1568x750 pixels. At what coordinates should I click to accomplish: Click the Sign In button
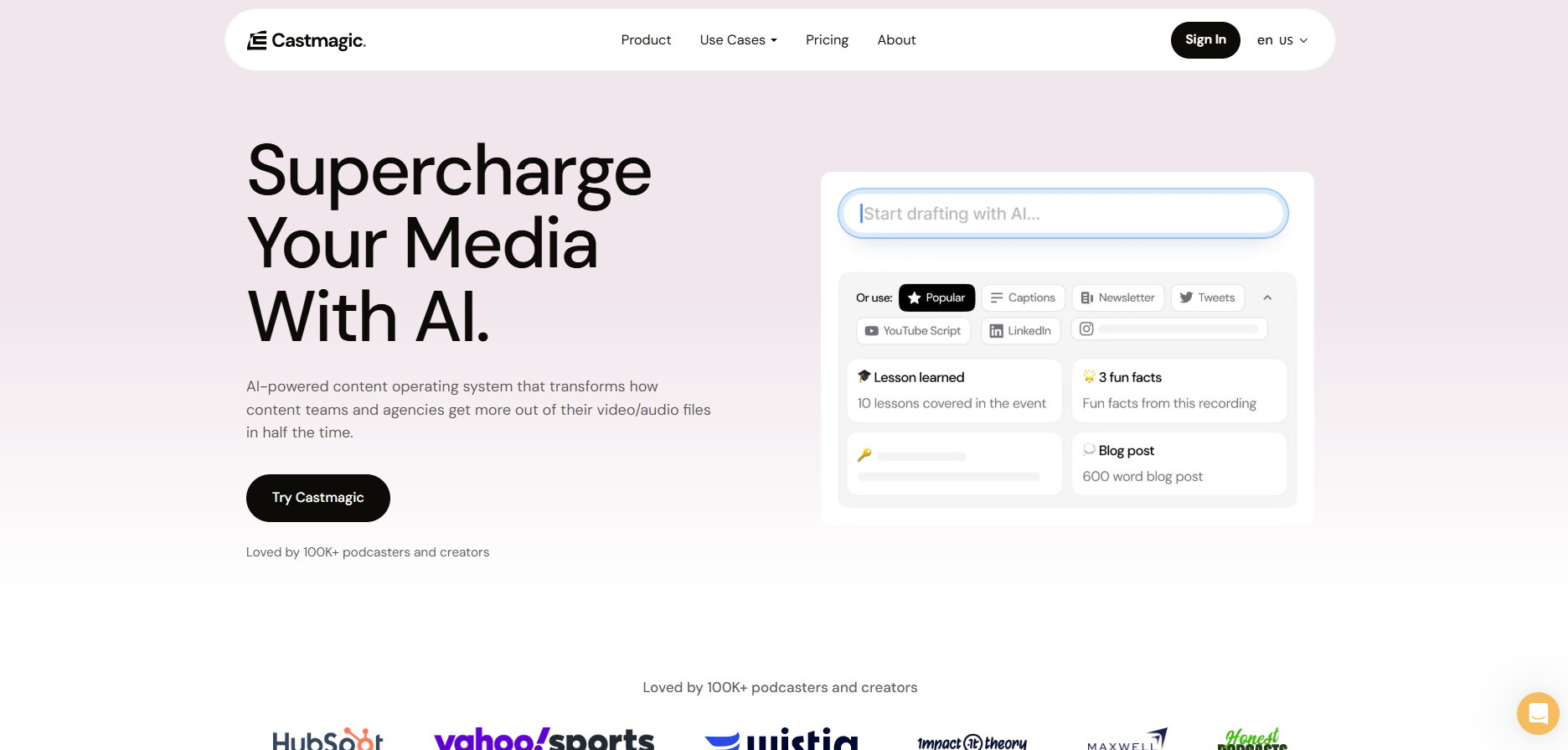[x=1205, y=40]
